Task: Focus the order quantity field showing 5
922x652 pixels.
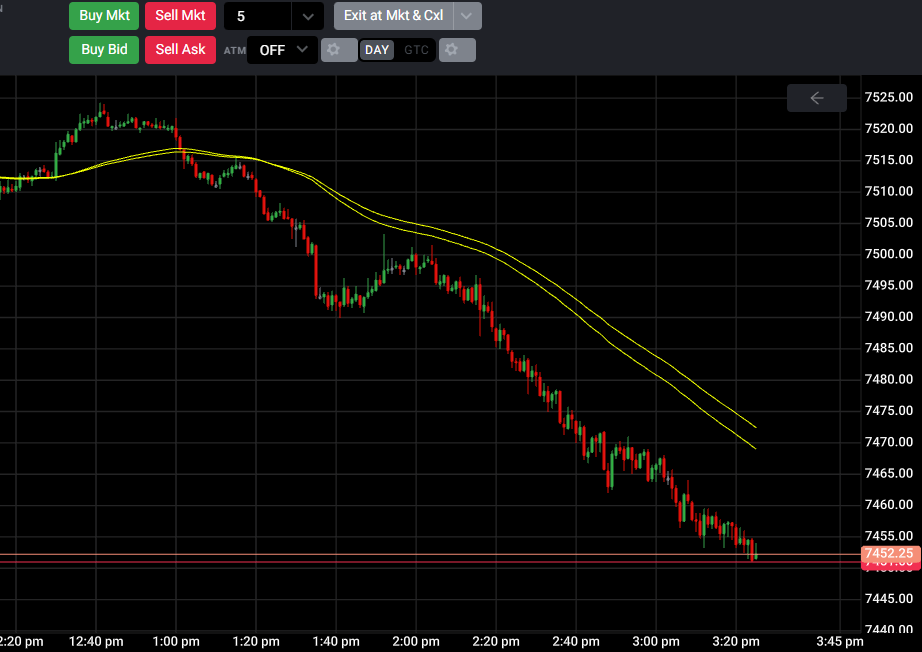Action: (x=258, y=16)
